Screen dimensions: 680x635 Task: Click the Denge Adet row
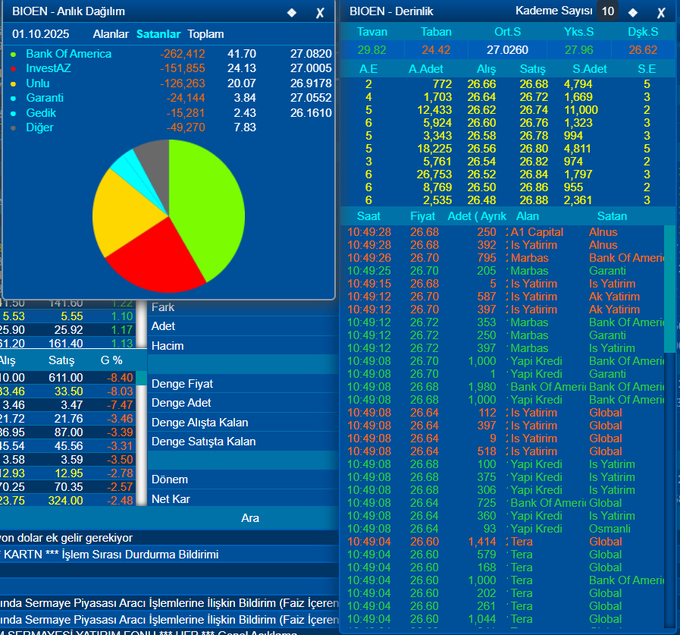click(243, 403)
